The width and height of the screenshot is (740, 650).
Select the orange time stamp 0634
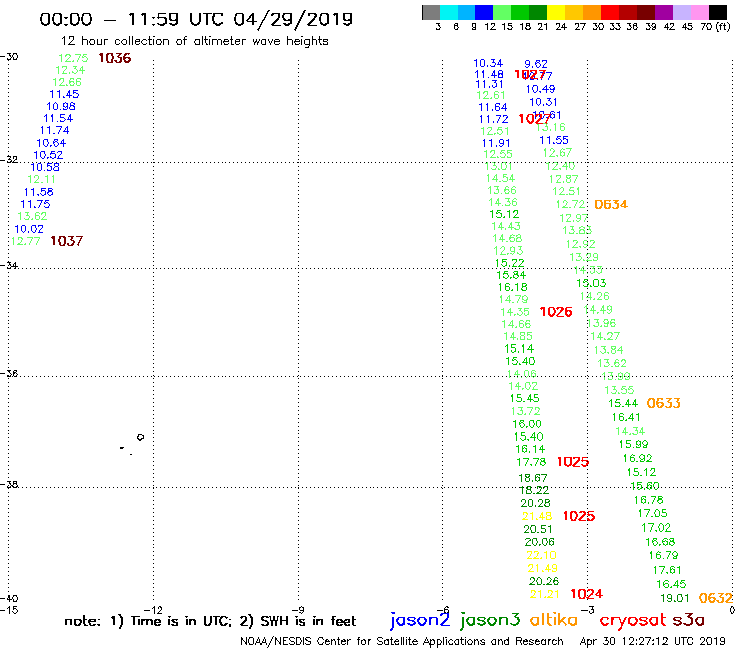click(611, 204)
